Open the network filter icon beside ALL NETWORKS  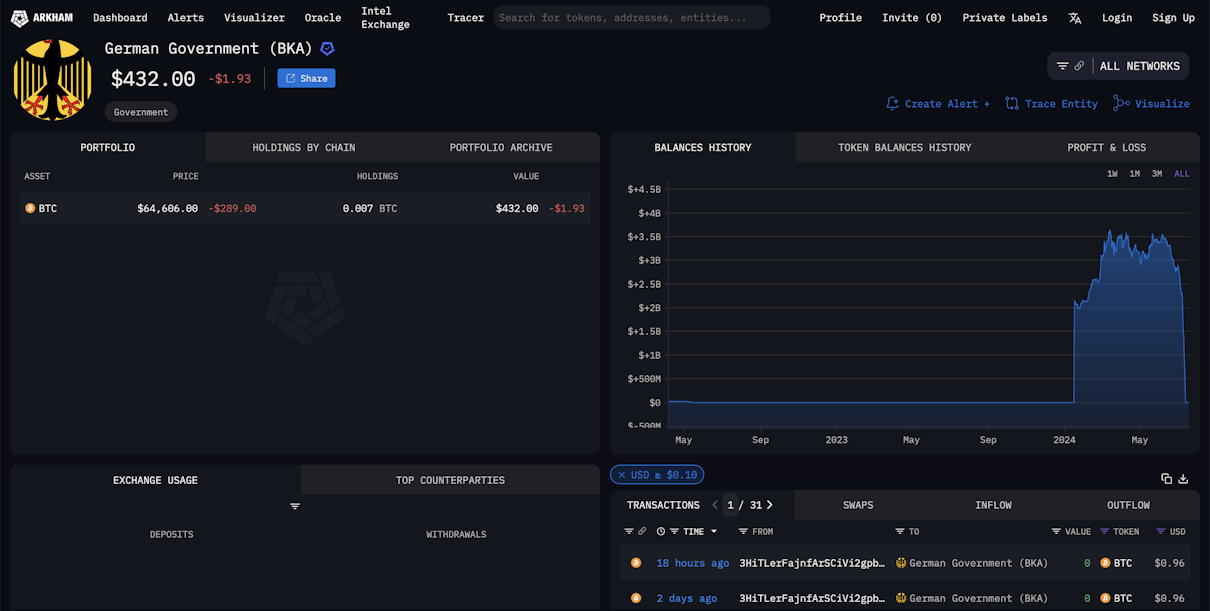tap(1063, 66)
